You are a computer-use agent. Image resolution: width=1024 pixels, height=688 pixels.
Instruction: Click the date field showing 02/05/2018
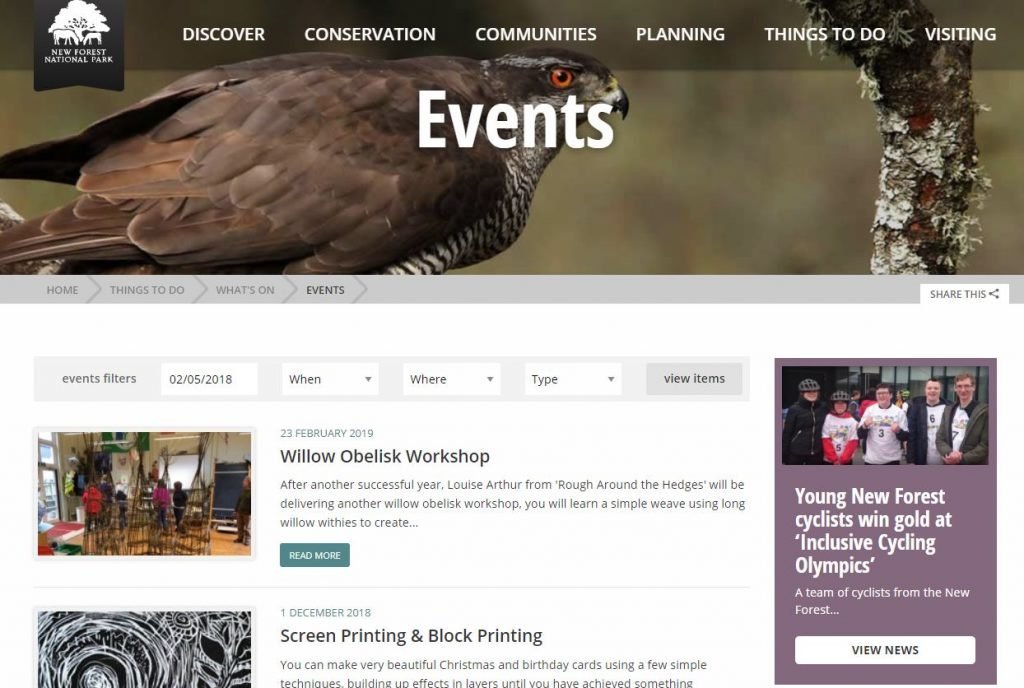210,379
